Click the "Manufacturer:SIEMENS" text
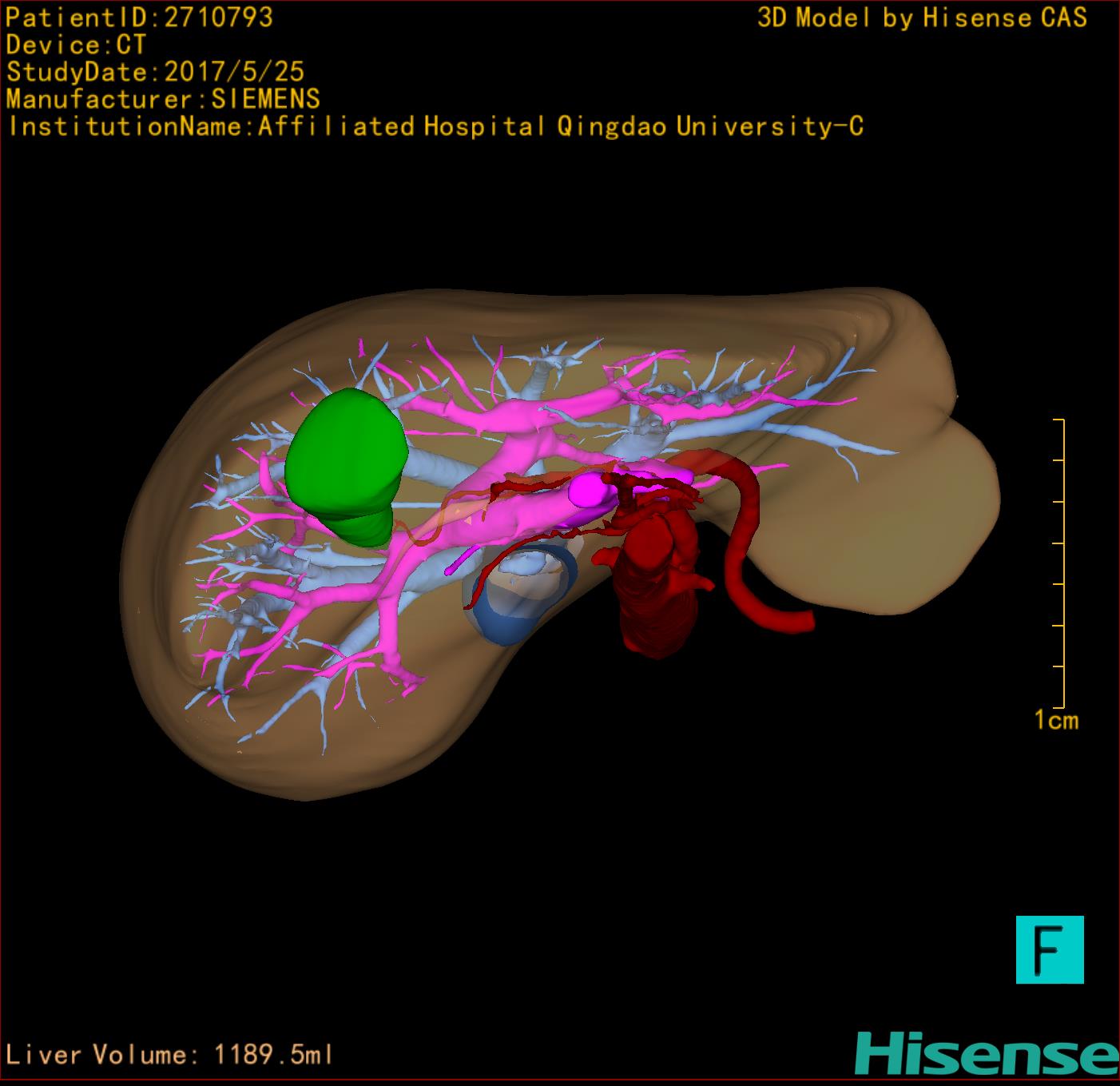The height and width of the screenshot is (1086, 1120). click(163, 99)
